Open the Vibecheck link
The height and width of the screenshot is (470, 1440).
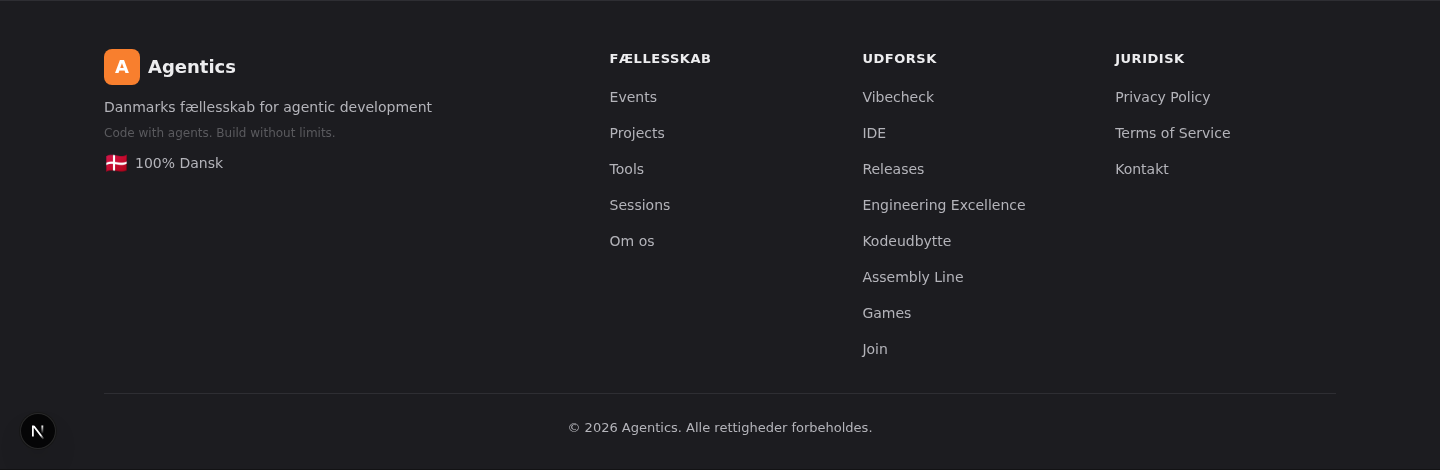pyautogui.click(x=898, y=97)
